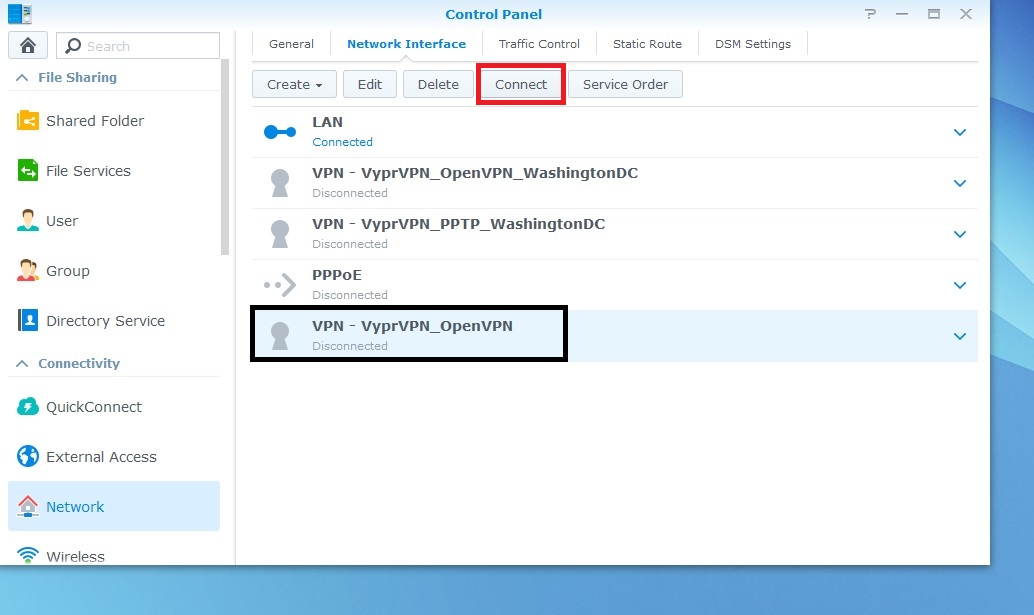Click the Network house icon
1034x615 pixels.
click(27, 506)
